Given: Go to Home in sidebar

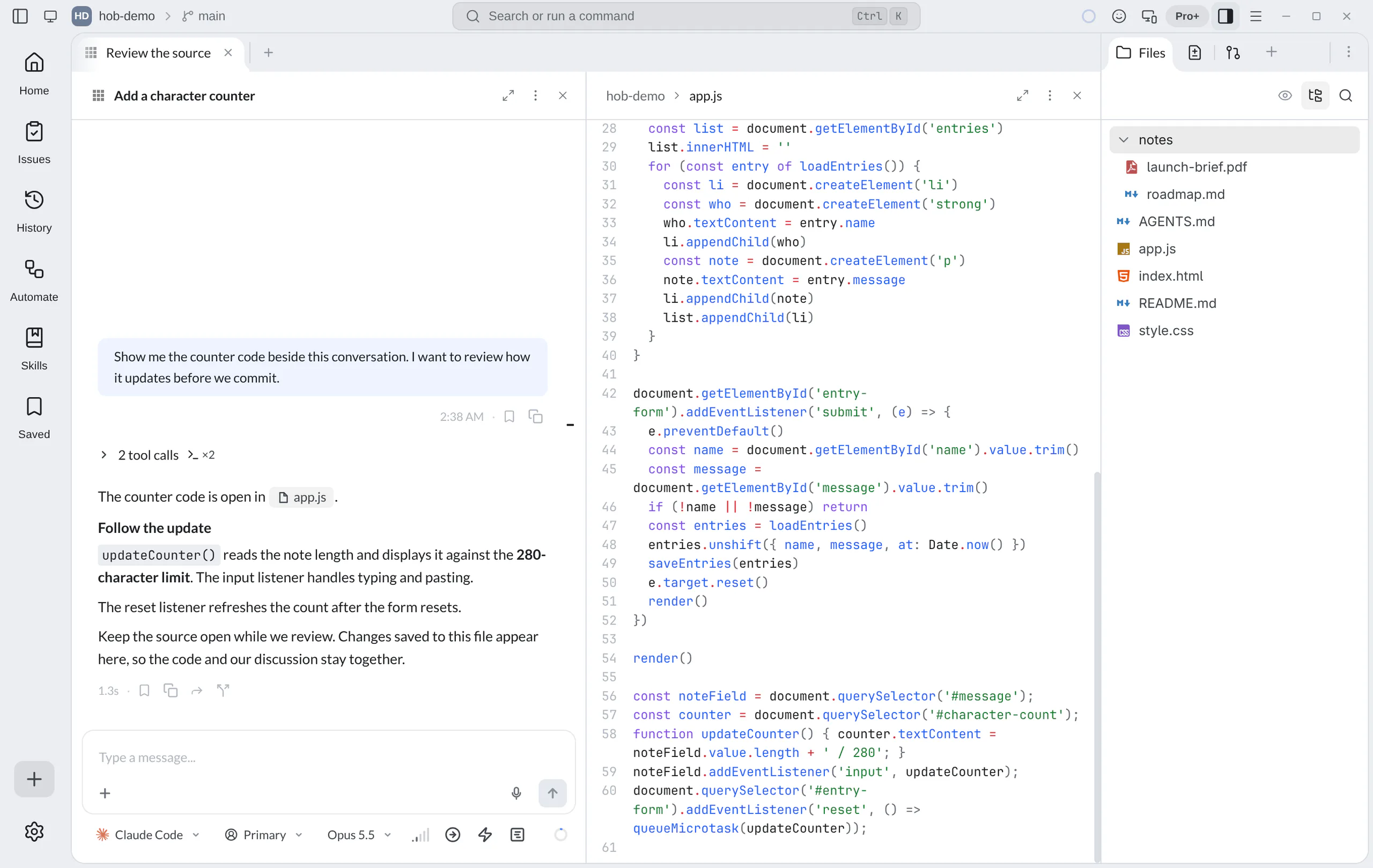Looking at the screenshot, I should point(34,73).
